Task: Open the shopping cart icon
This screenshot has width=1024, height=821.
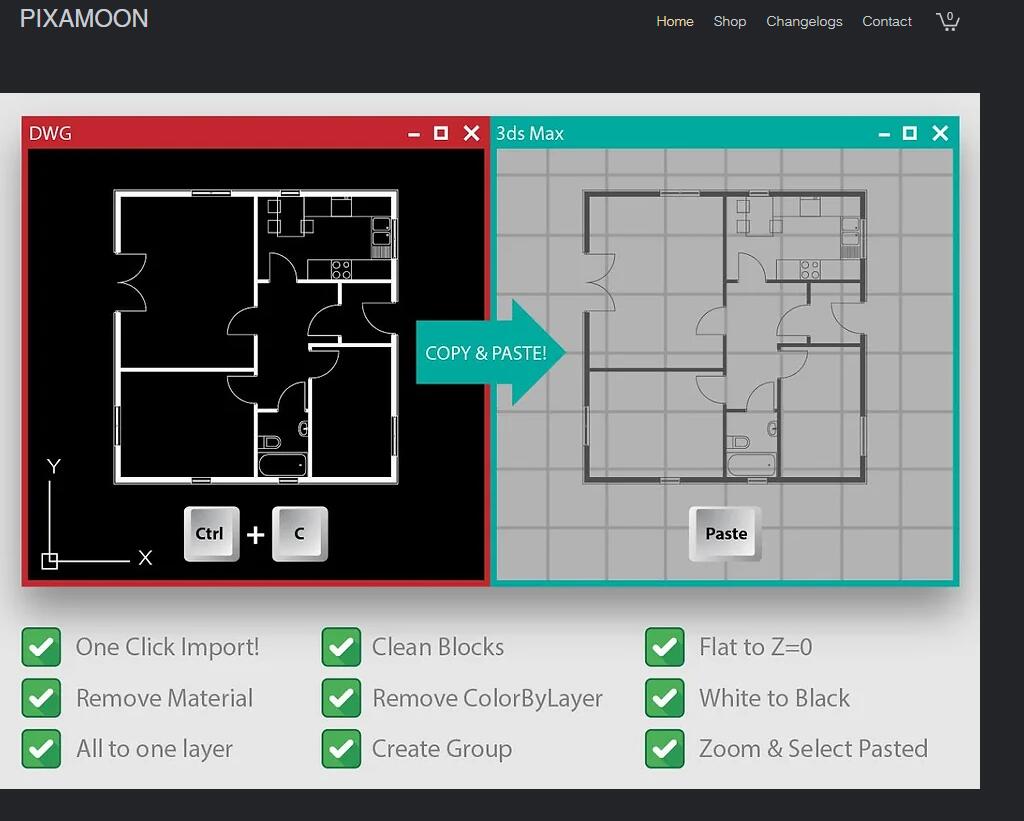Action: pyautogui.click(x=948, y=21)
